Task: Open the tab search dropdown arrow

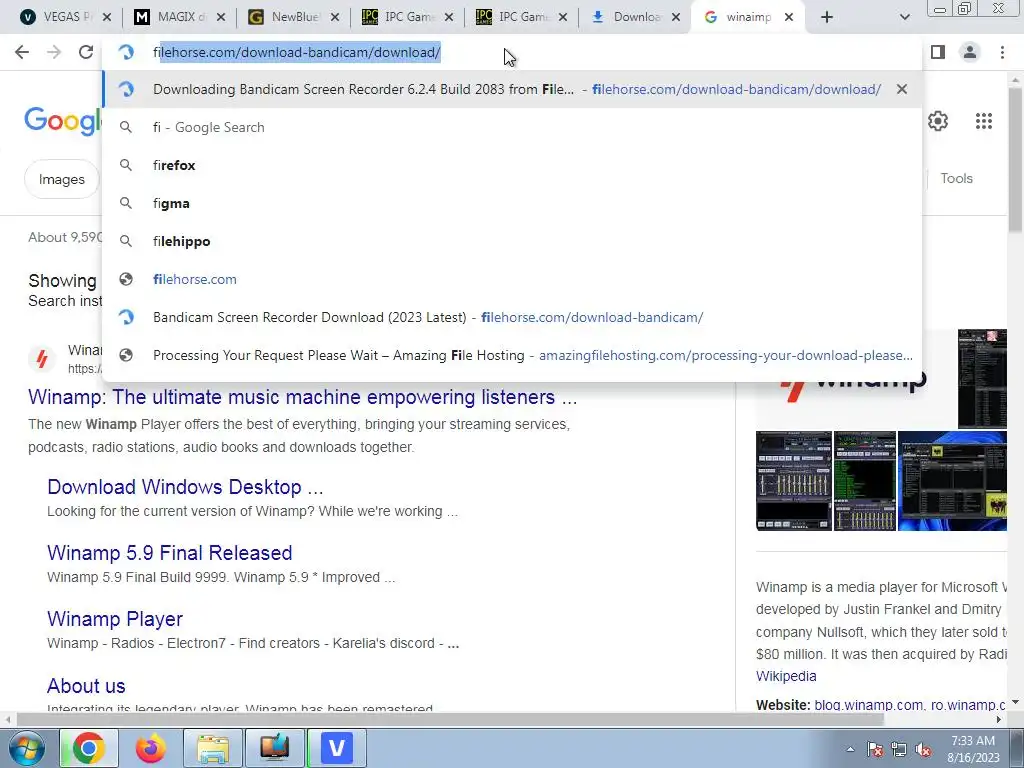Action: (x=904, y=17)
